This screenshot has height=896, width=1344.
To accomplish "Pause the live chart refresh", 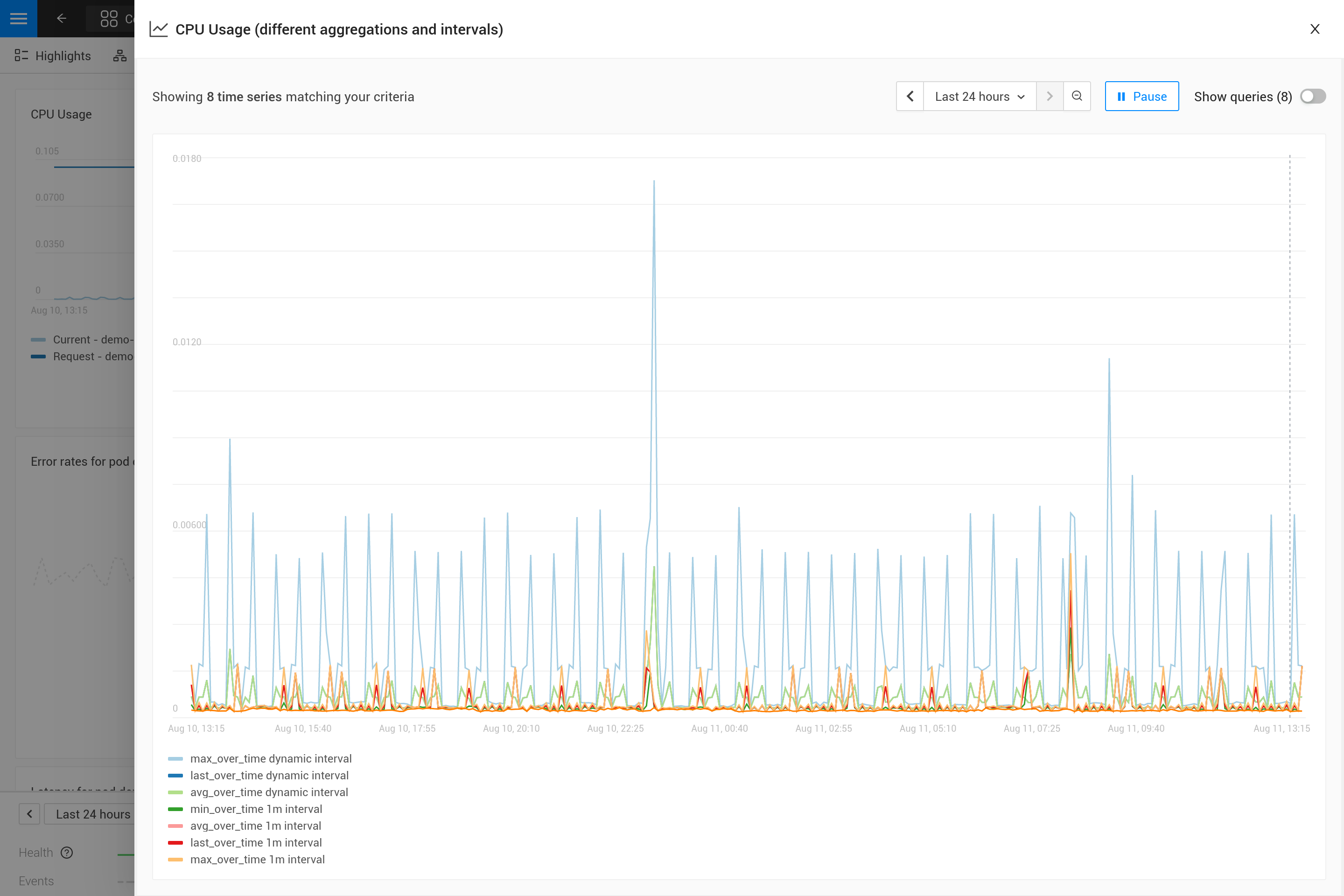I will click(x=1141, y=96).
